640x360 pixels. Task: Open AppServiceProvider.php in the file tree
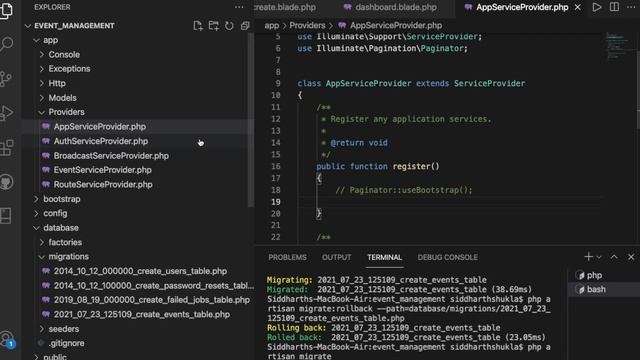100,127
